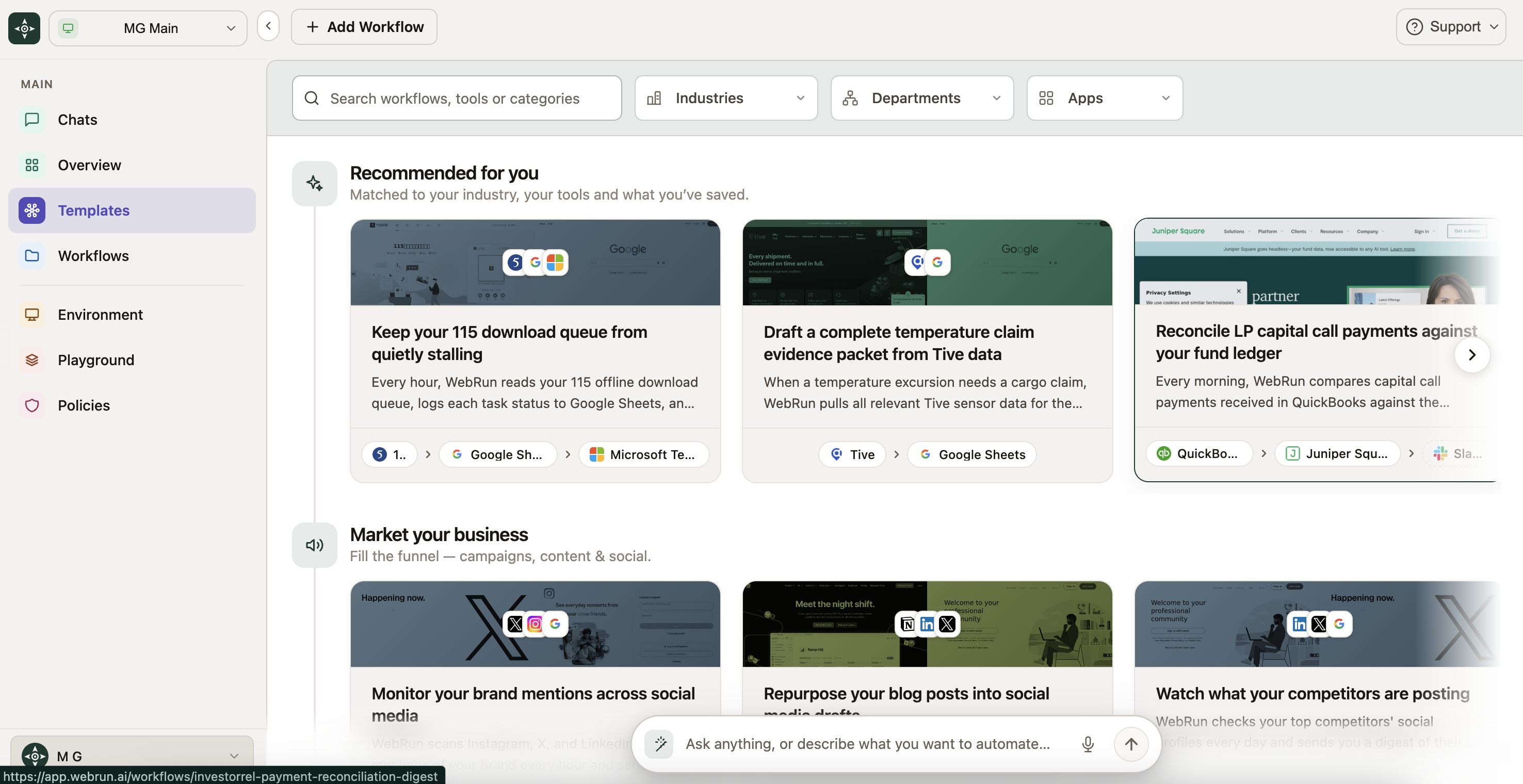Click the Workflows folder icon
Screen dimensions: 1523x784
click(32, 256)
